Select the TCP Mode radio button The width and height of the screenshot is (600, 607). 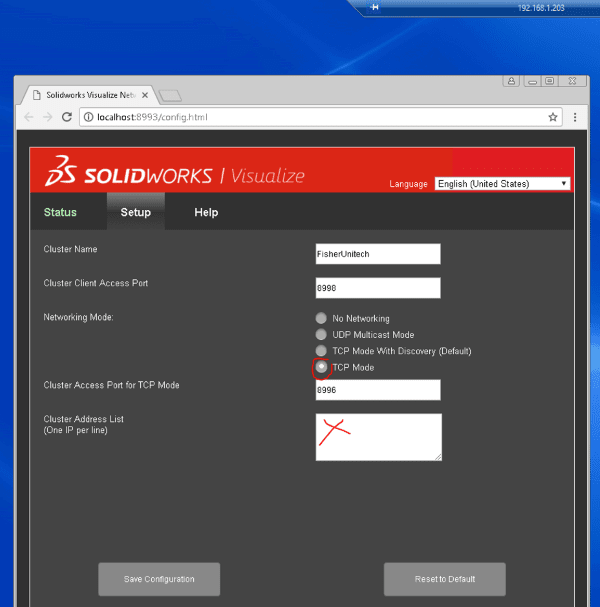tap(321, 367)
